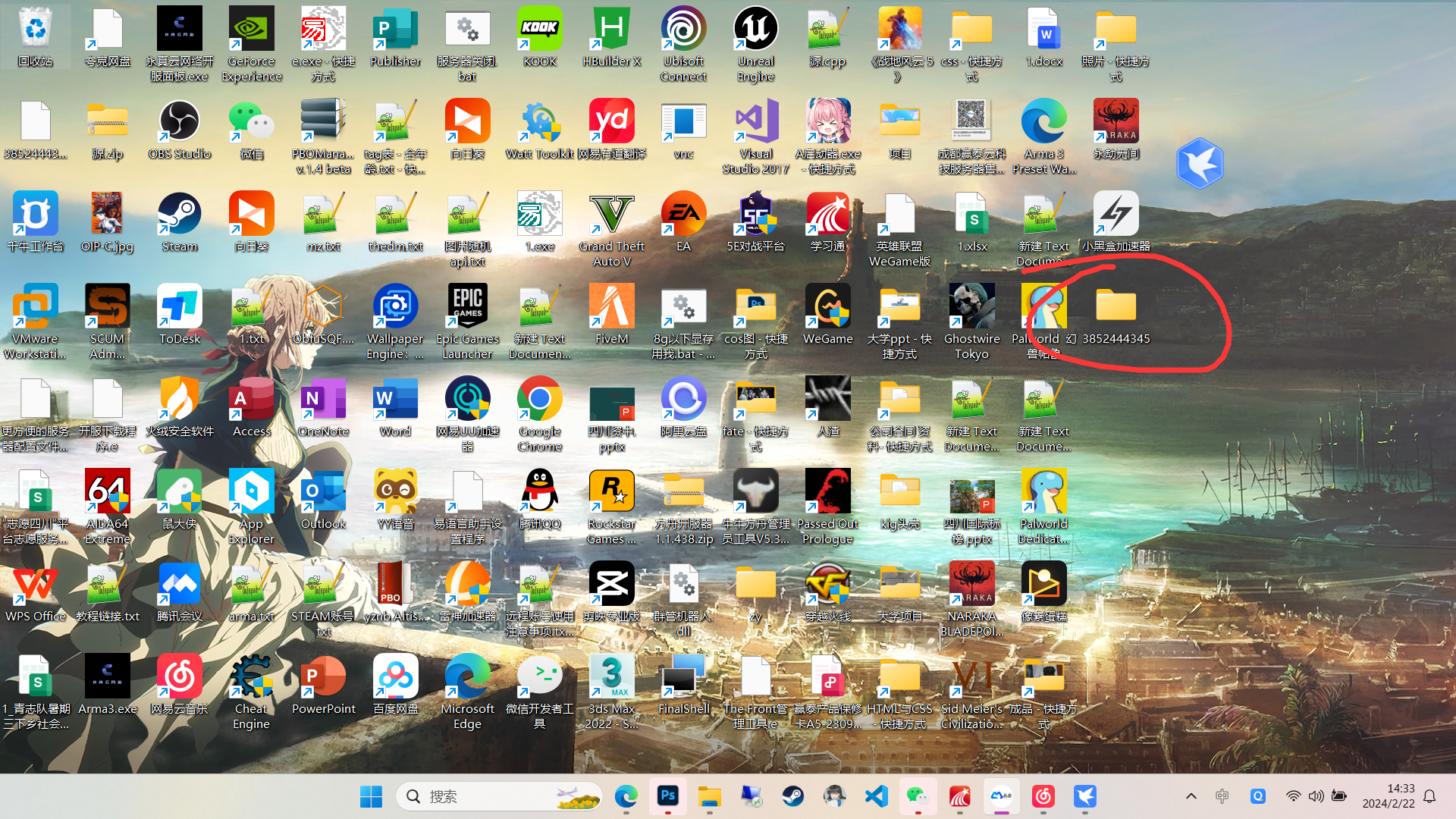Show hidden system tray icons
The height and width of the screenshot is (819, 1456).
pos(1191,796)
